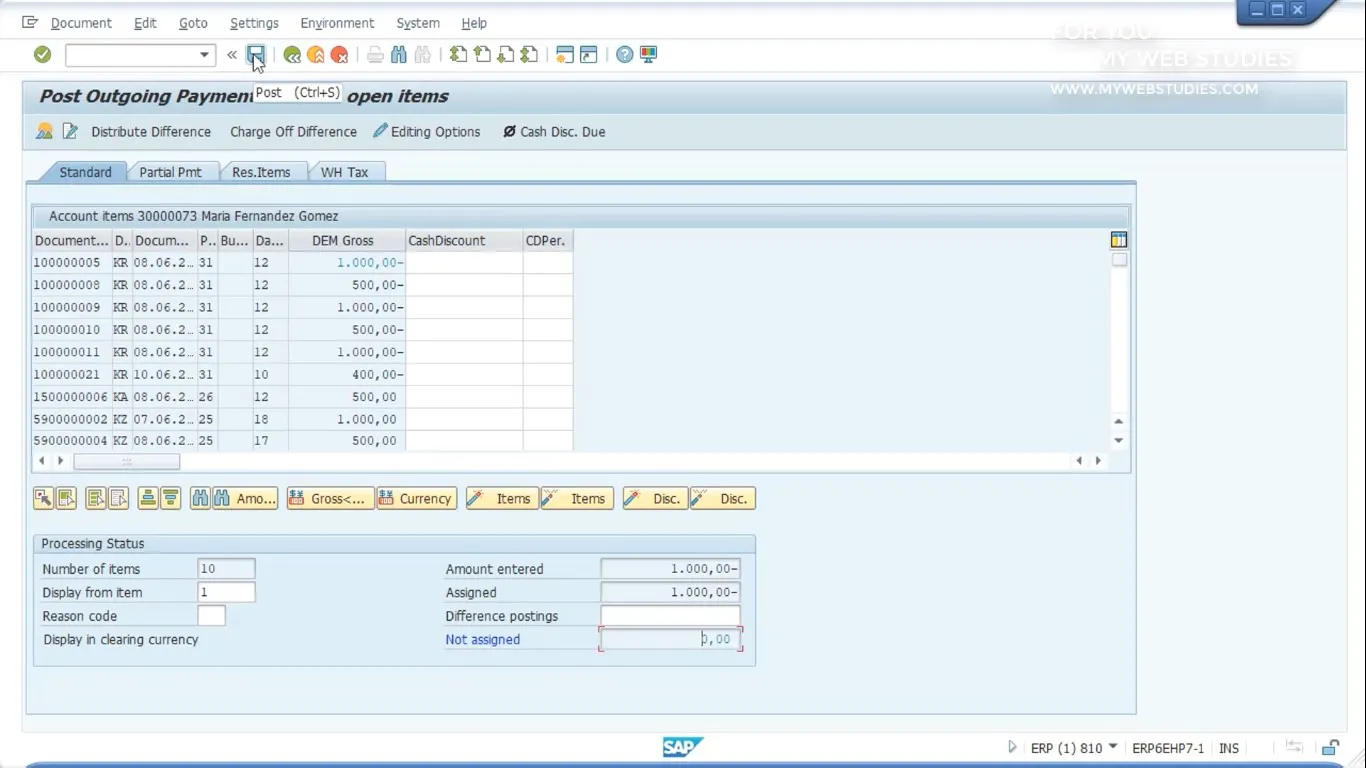Click the checkbox at top of table scrollbar
This screenshot has height=768, width=1366.
[1119, 260]
